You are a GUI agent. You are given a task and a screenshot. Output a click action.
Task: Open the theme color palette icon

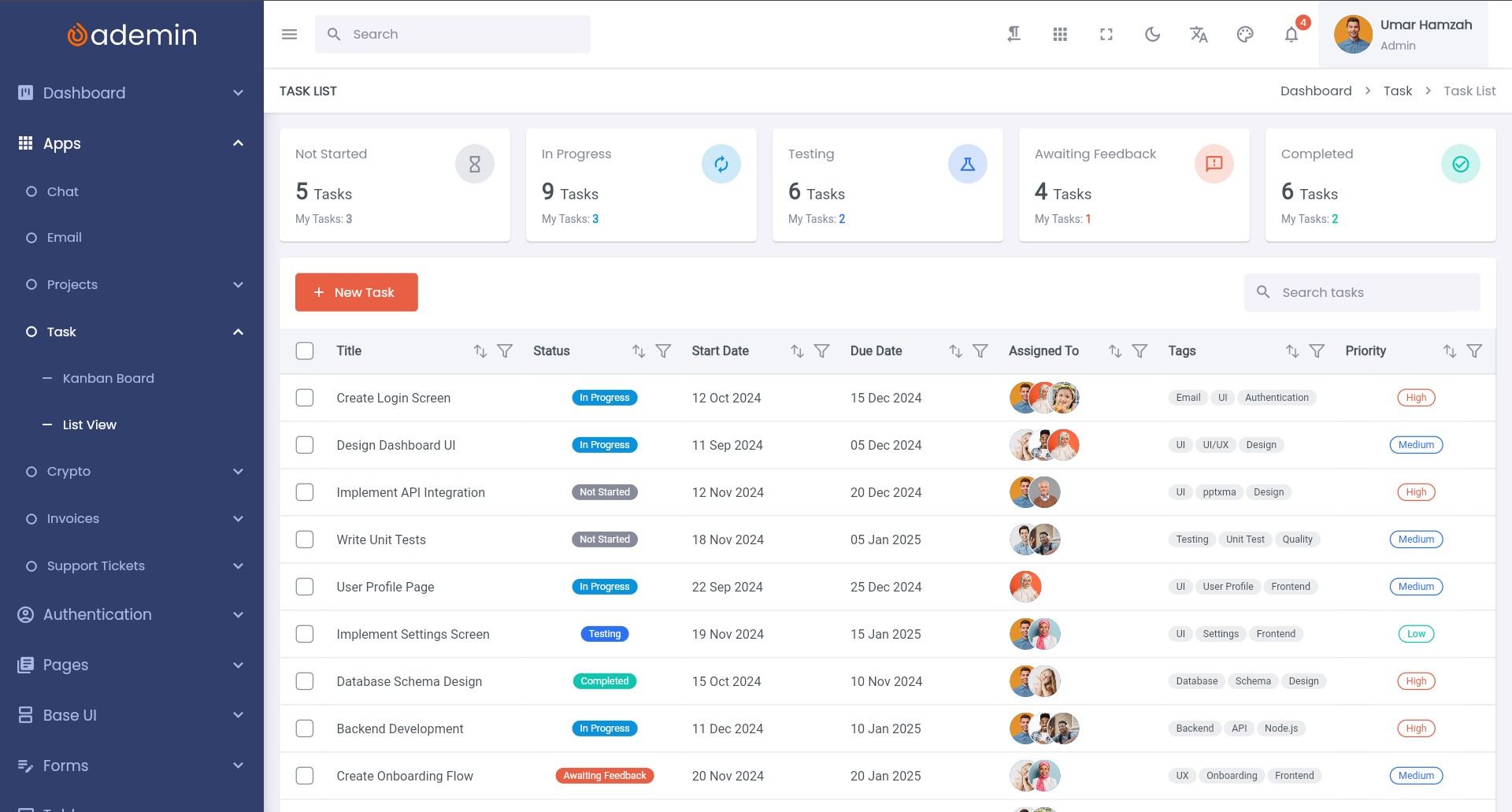[x=1245, y=35]
